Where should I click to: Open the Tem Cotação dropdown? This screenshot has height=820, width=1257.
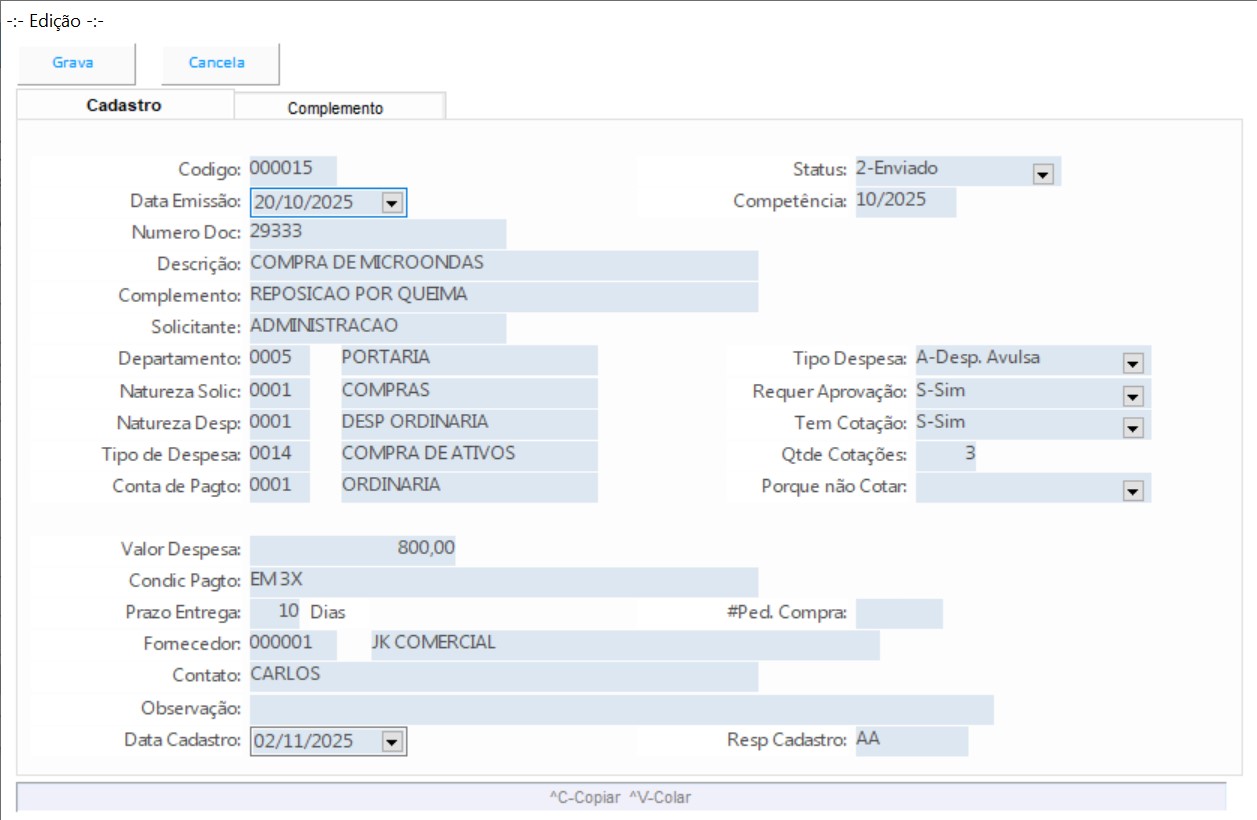(x=1132, y=427)
